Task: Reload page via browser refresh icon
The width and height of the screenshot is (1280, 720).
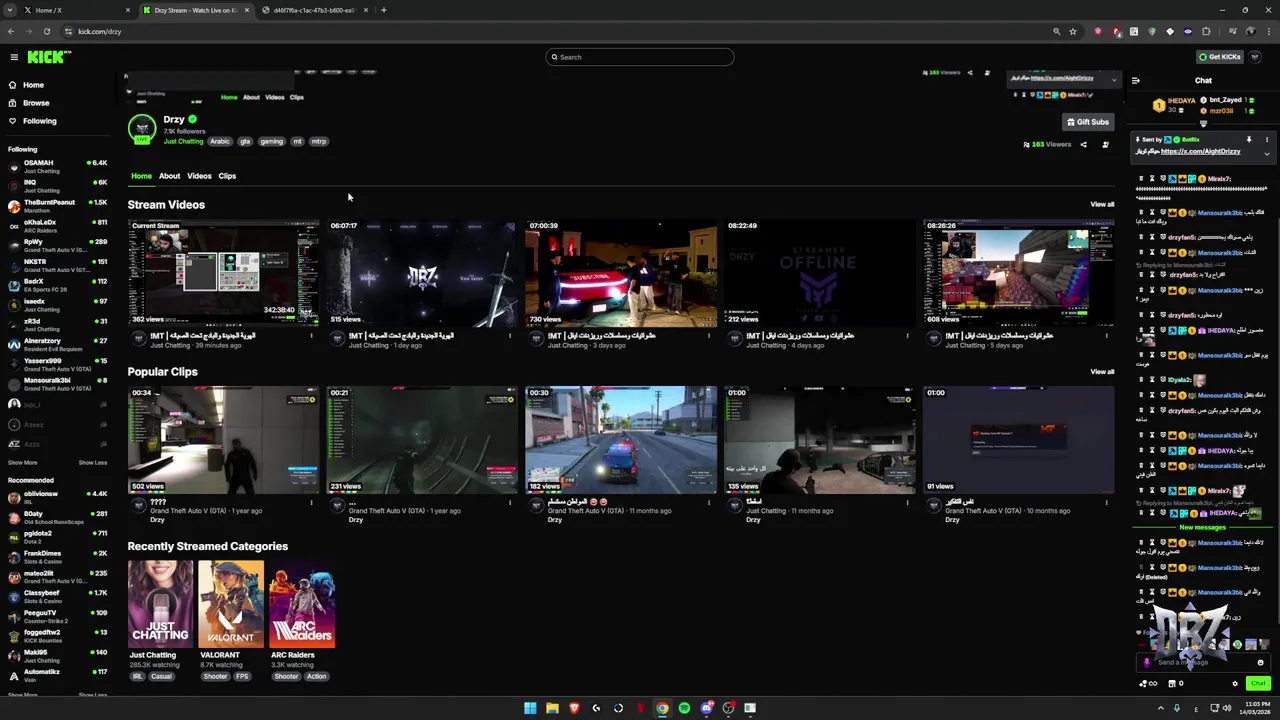Action: click(46, 31)
